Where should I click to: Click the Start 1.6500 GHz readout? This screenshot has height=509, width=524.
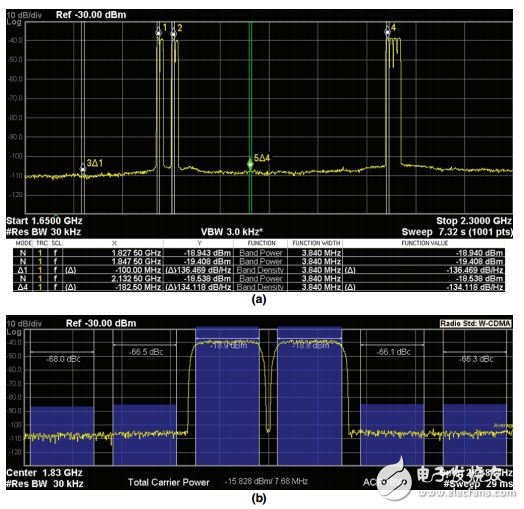44,221
